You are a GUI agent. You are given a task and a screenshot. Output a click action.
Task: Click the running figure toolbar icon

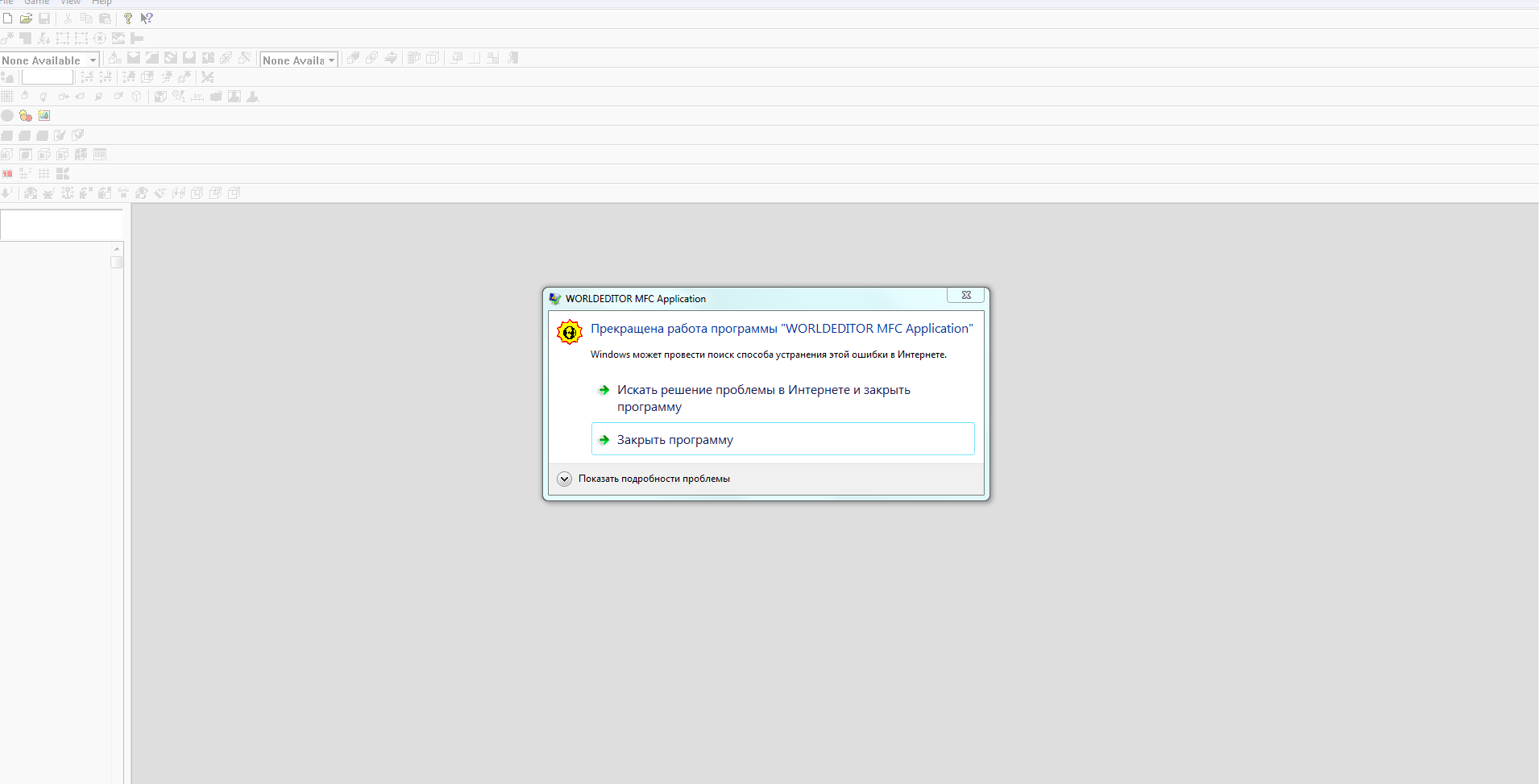click(x=44, y=38)
